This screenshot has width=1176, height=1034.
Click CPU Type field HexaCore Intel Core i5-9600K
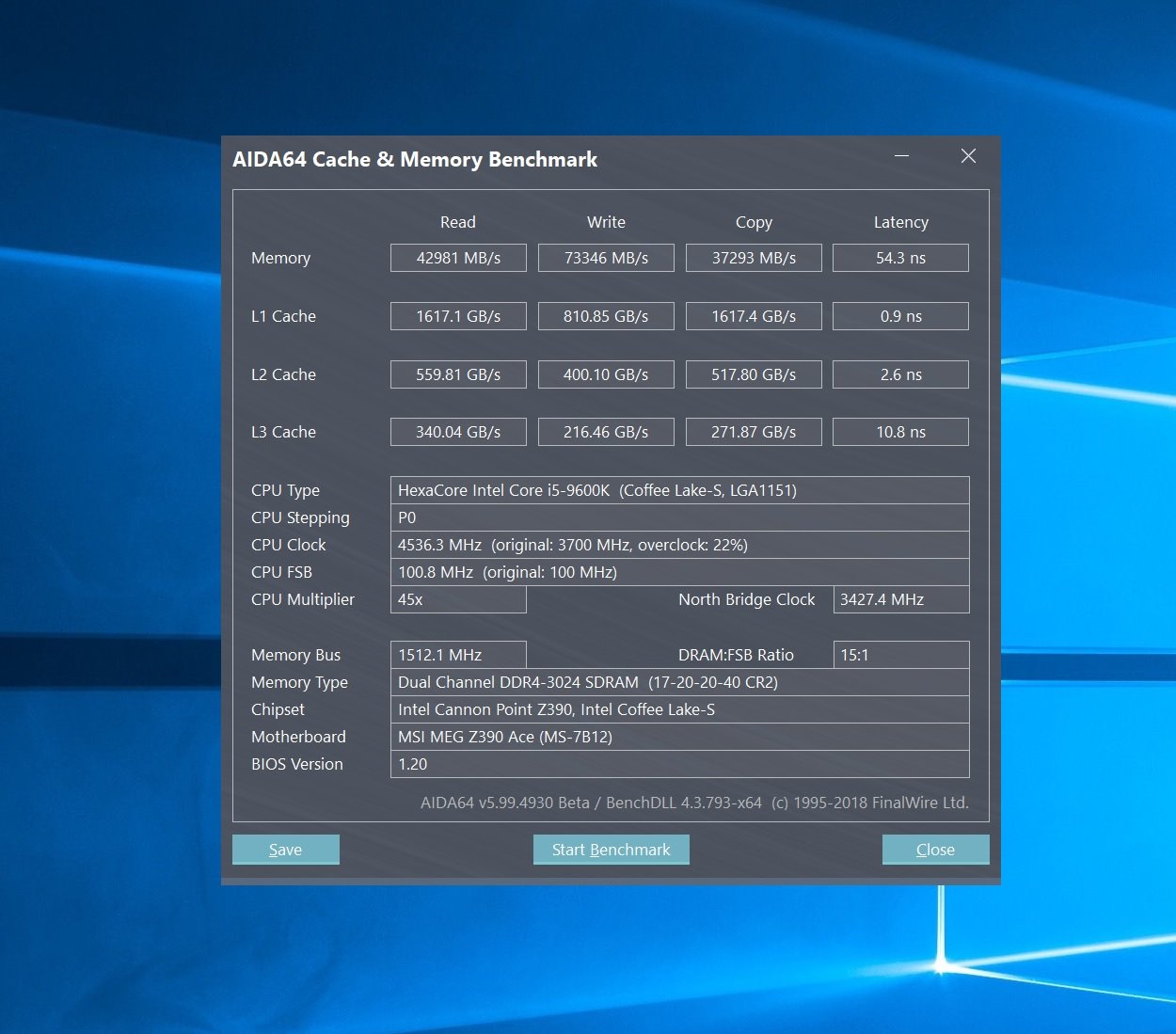click(680, 490)
